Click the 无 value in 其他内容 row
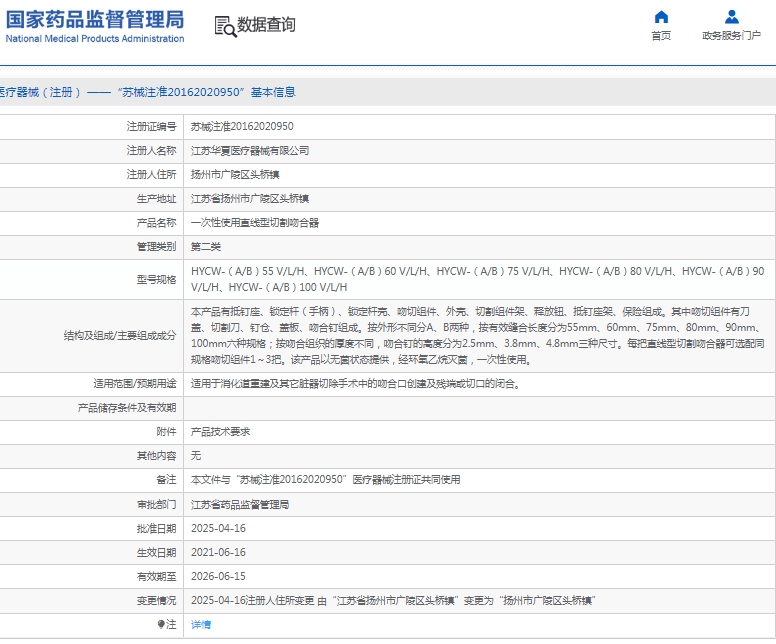This screenshot has width=776, height=644. coord(196,456)
